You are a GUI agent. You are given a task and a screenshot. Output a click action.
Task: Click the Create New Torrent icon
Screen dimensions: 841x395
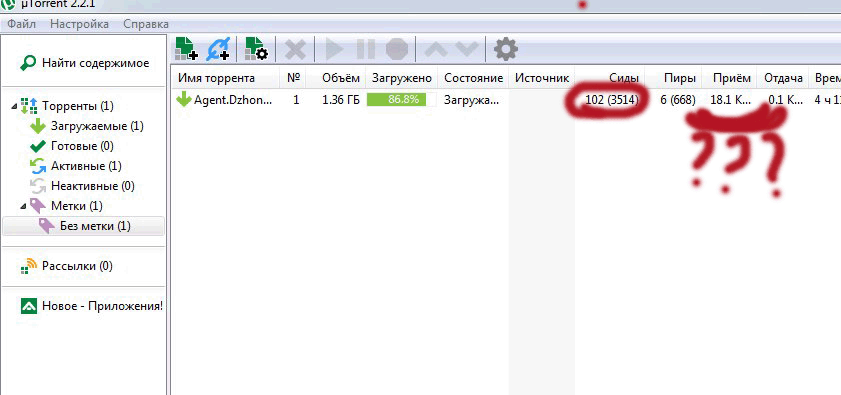point(256,49)
